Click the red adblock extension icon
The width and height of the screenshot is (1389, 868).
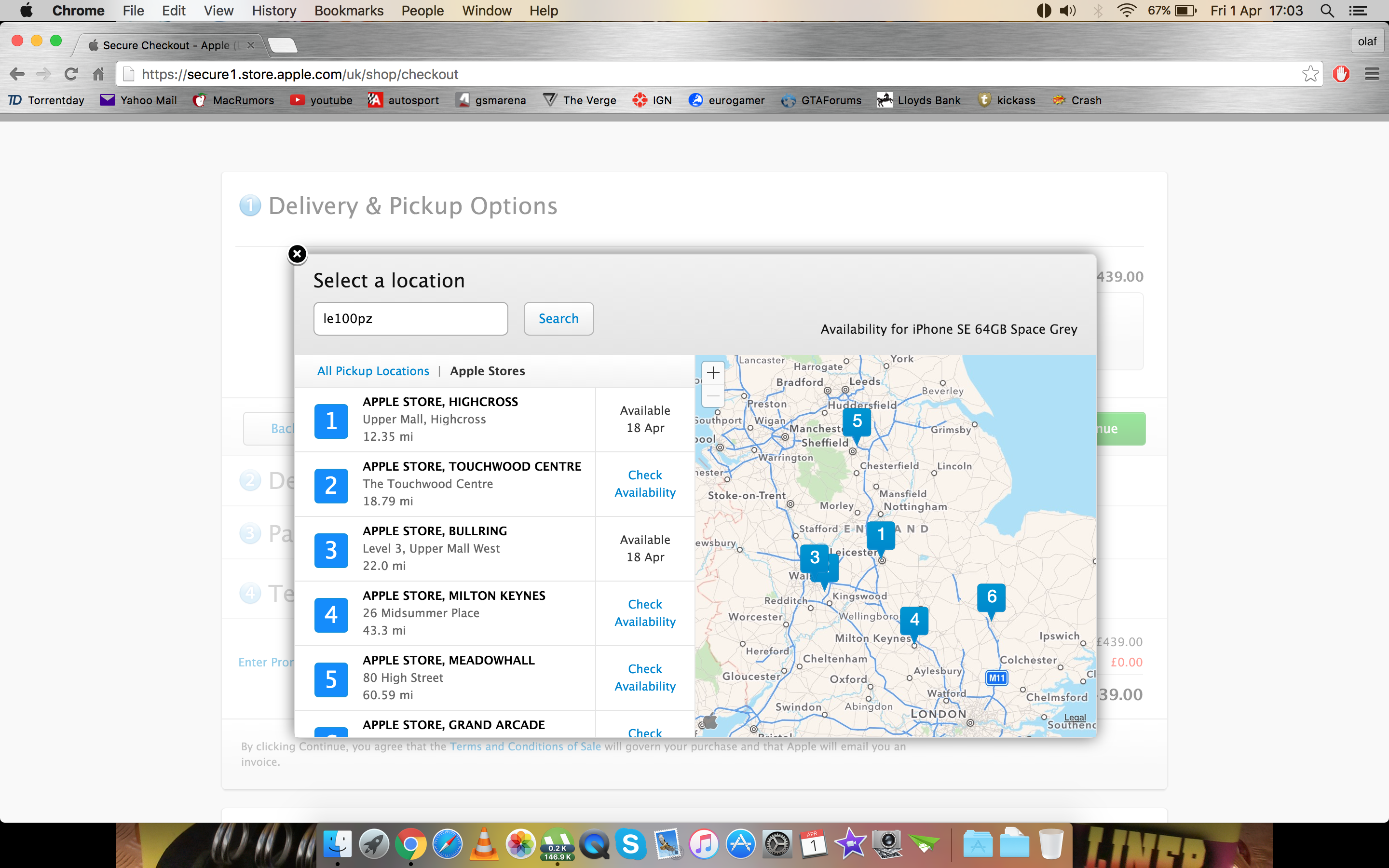coord(1341,74)
